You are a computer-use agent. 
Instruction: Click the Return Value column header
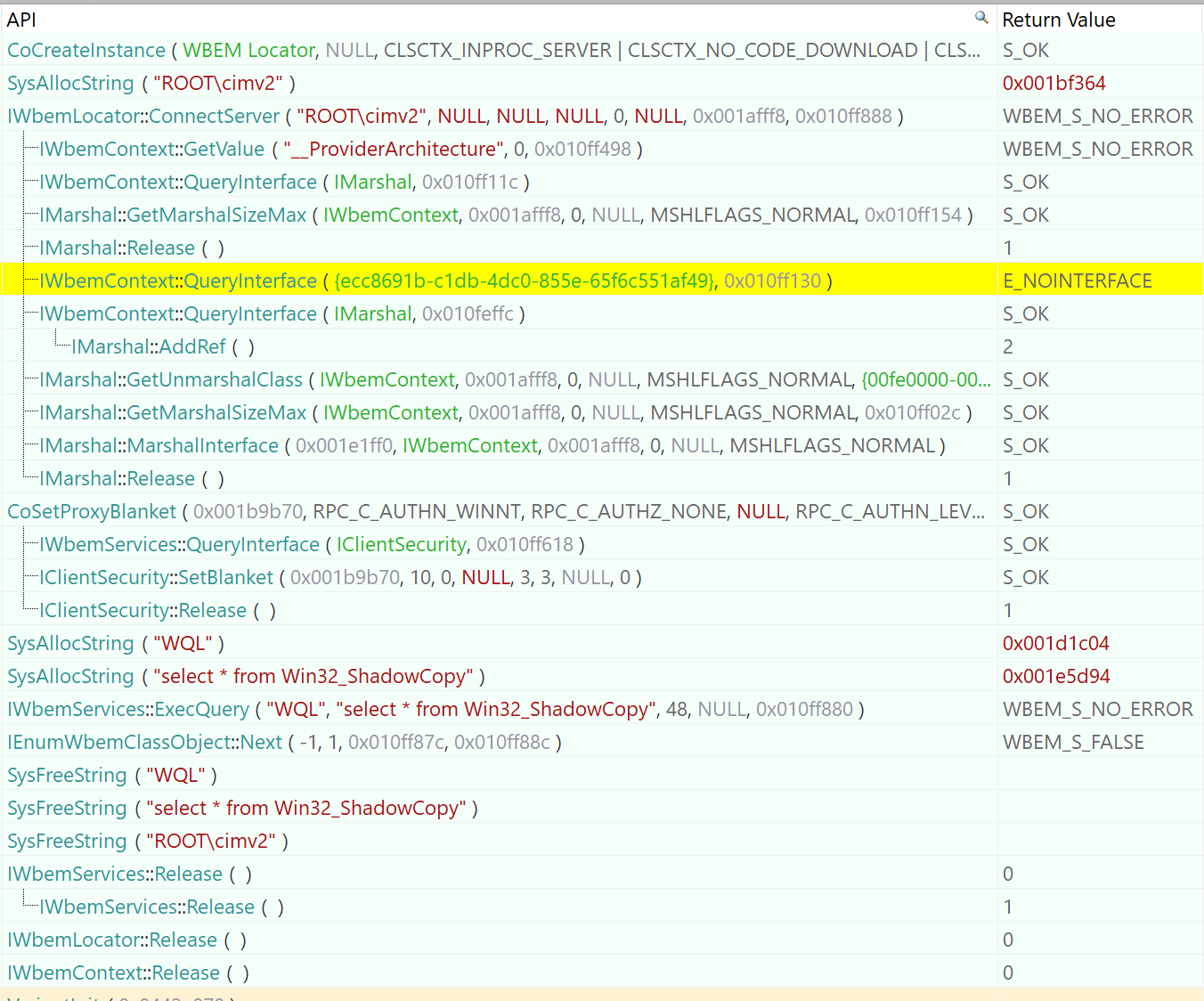[1058, 20]
